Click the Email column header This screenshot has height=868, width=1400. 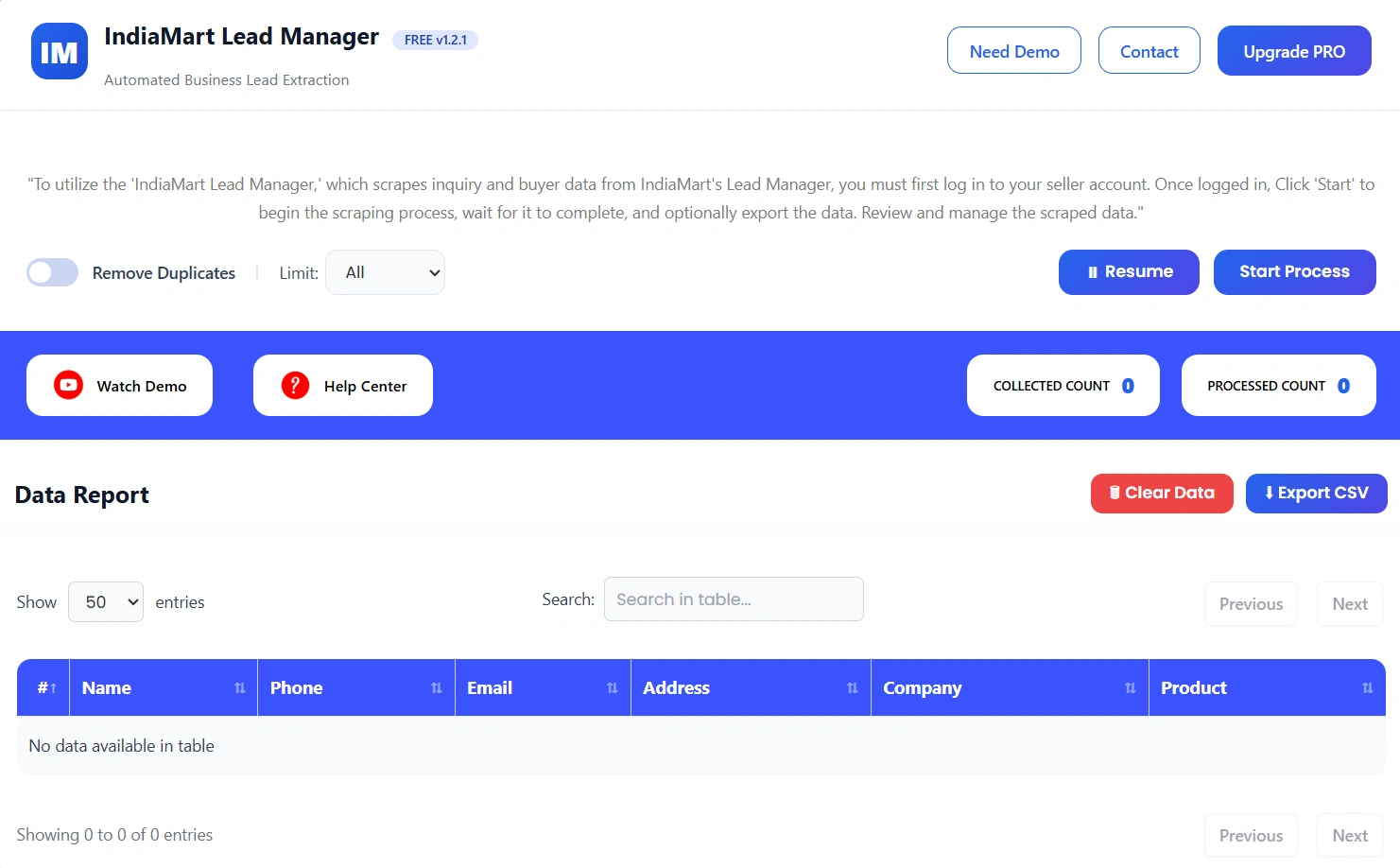coord(544,687)
